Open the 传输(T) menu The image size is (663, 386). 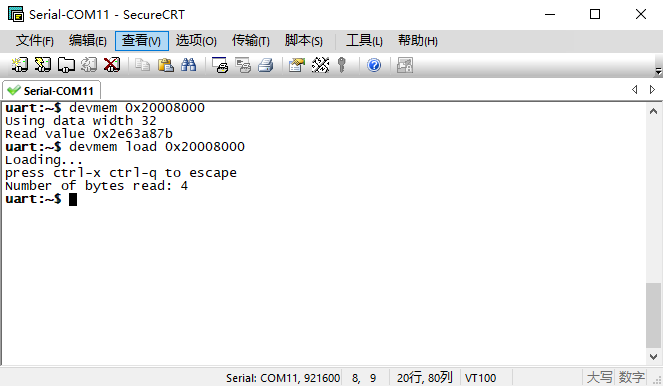coord(251,41)
